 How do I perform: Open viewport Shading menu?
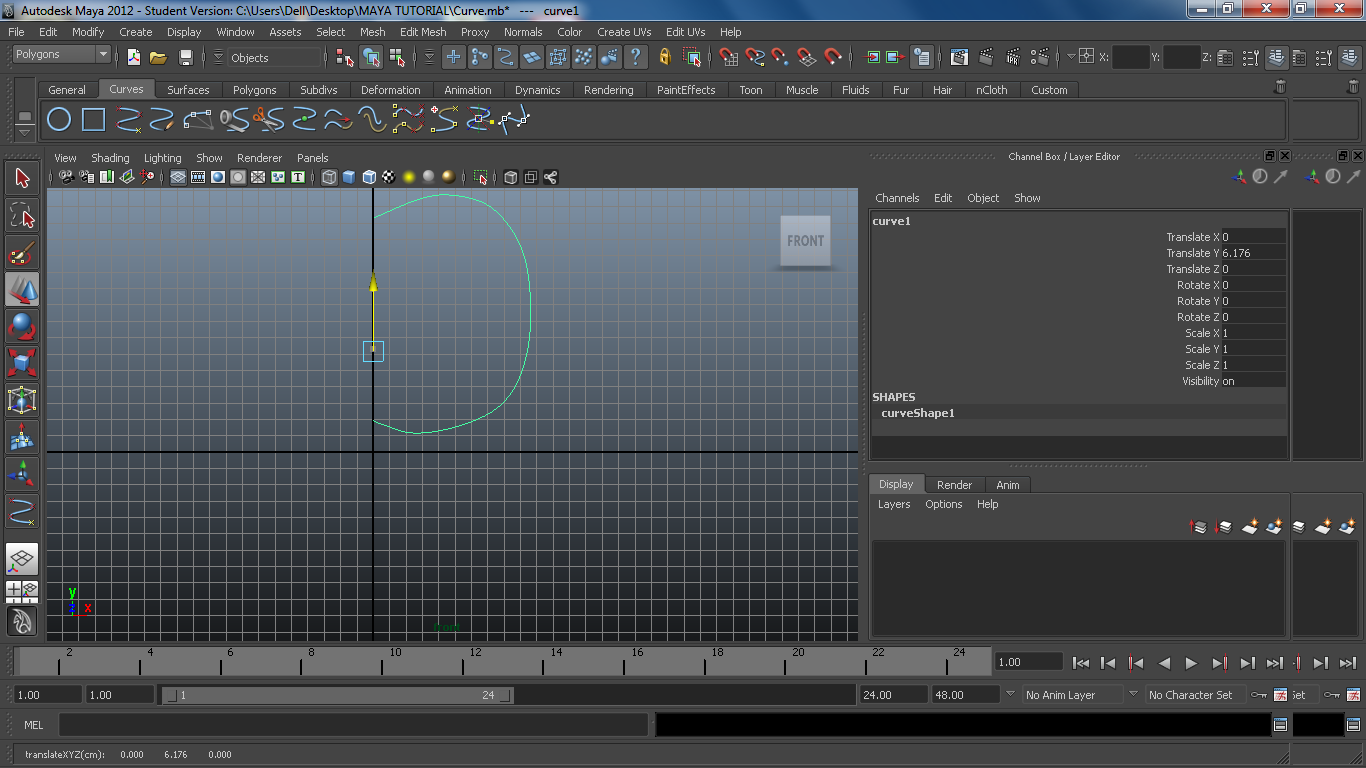110,158
